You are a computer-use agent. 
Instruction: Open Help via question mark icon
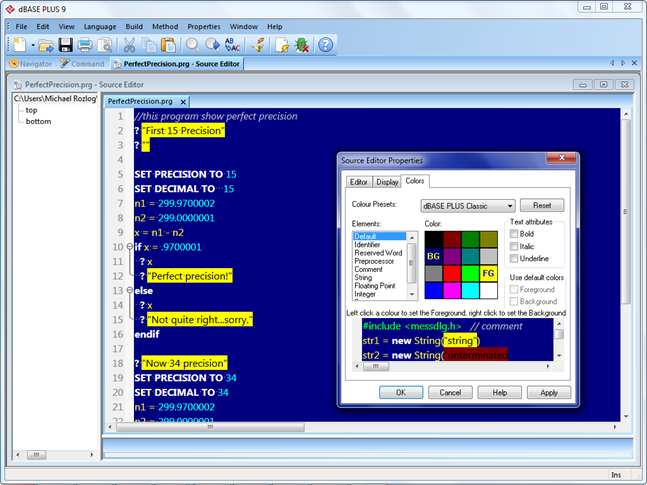[x=325, y=45]
